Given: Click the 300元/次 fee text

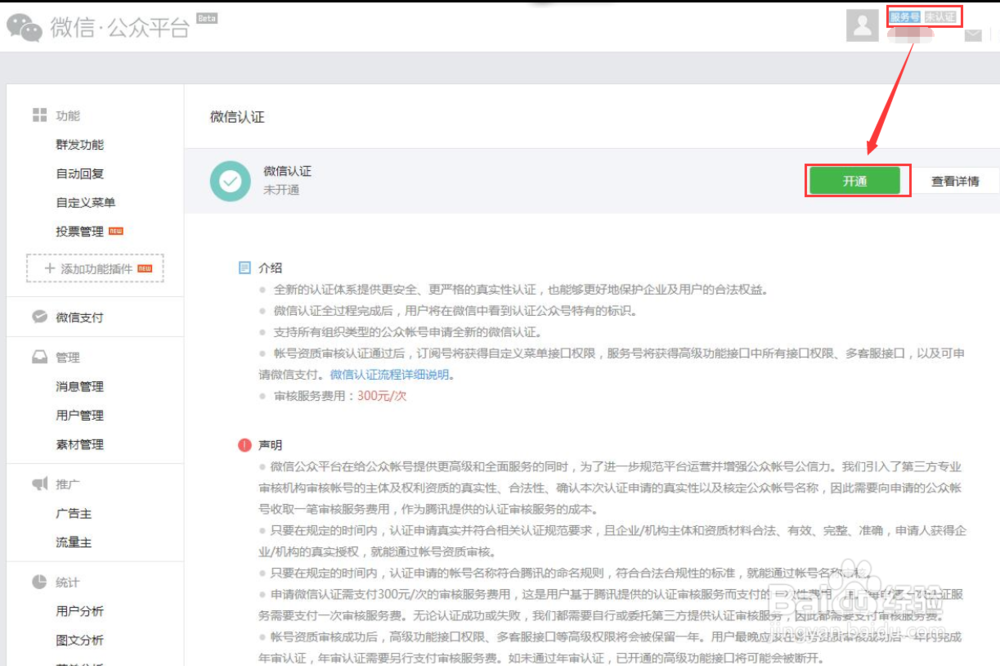Looking at the screenshot, I should click(381, 396).
